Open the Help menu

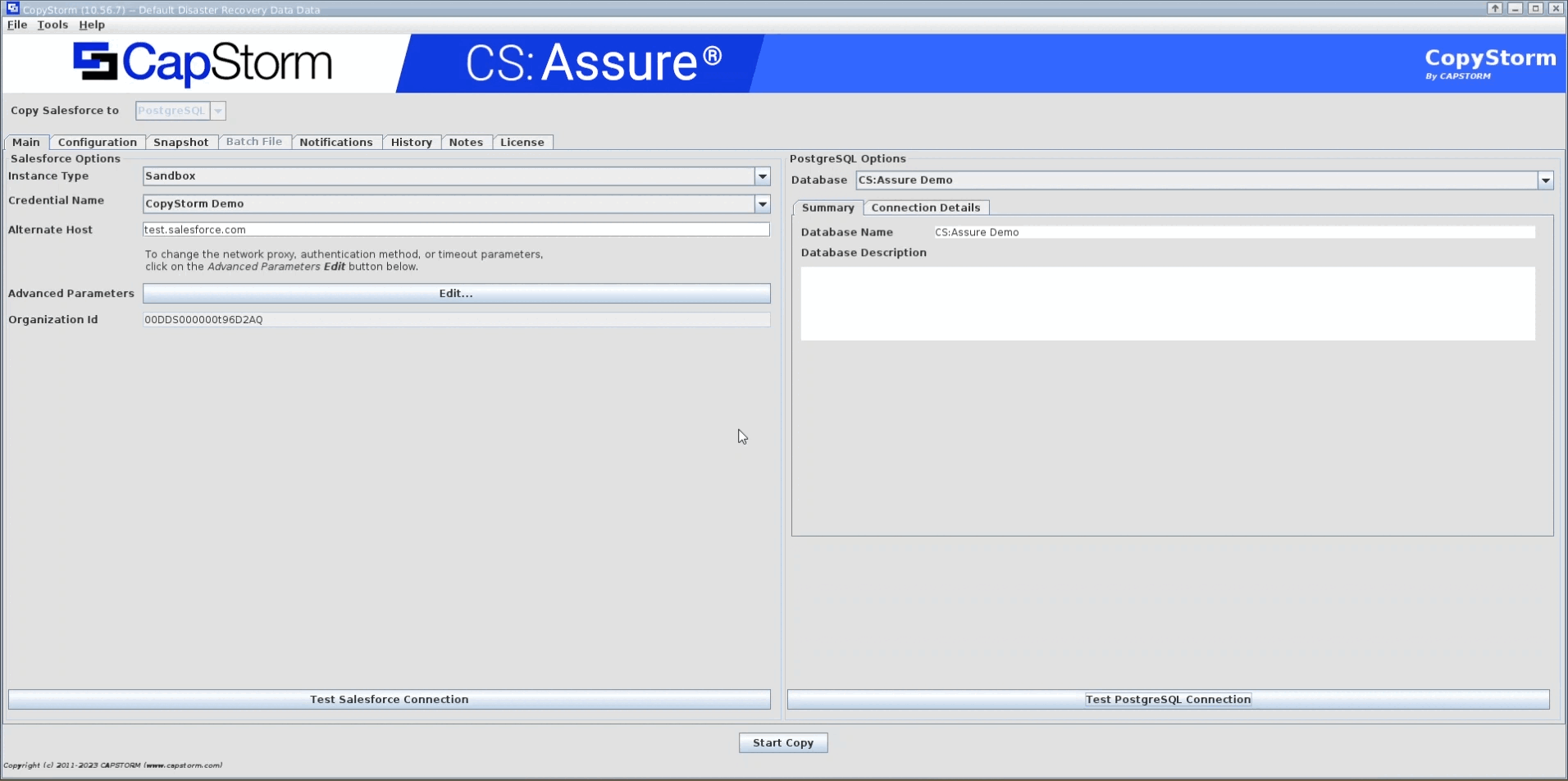(x=92, y=25)
